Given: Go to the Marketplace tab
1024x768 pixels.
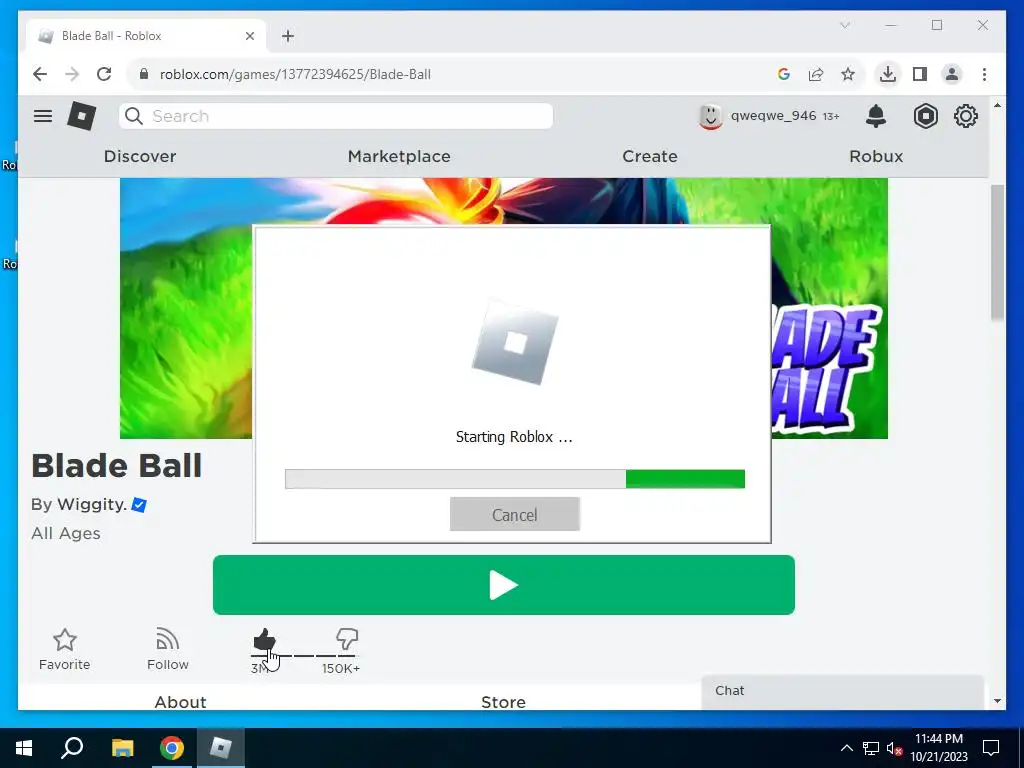Looking at the screenshot, I should (399, 156).
